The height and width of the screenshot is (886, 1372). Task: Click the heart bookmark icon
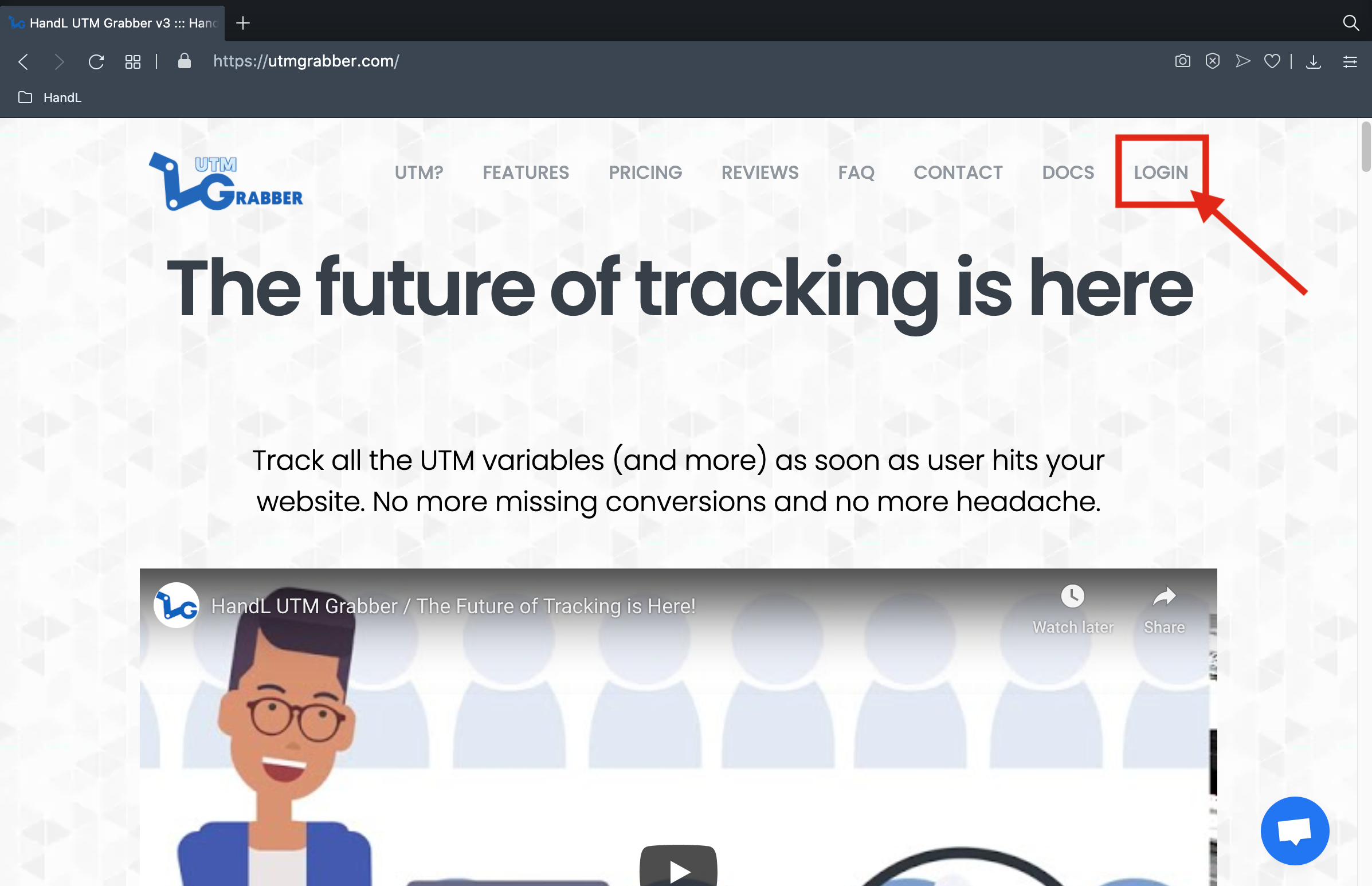[x=1272, y=61]
